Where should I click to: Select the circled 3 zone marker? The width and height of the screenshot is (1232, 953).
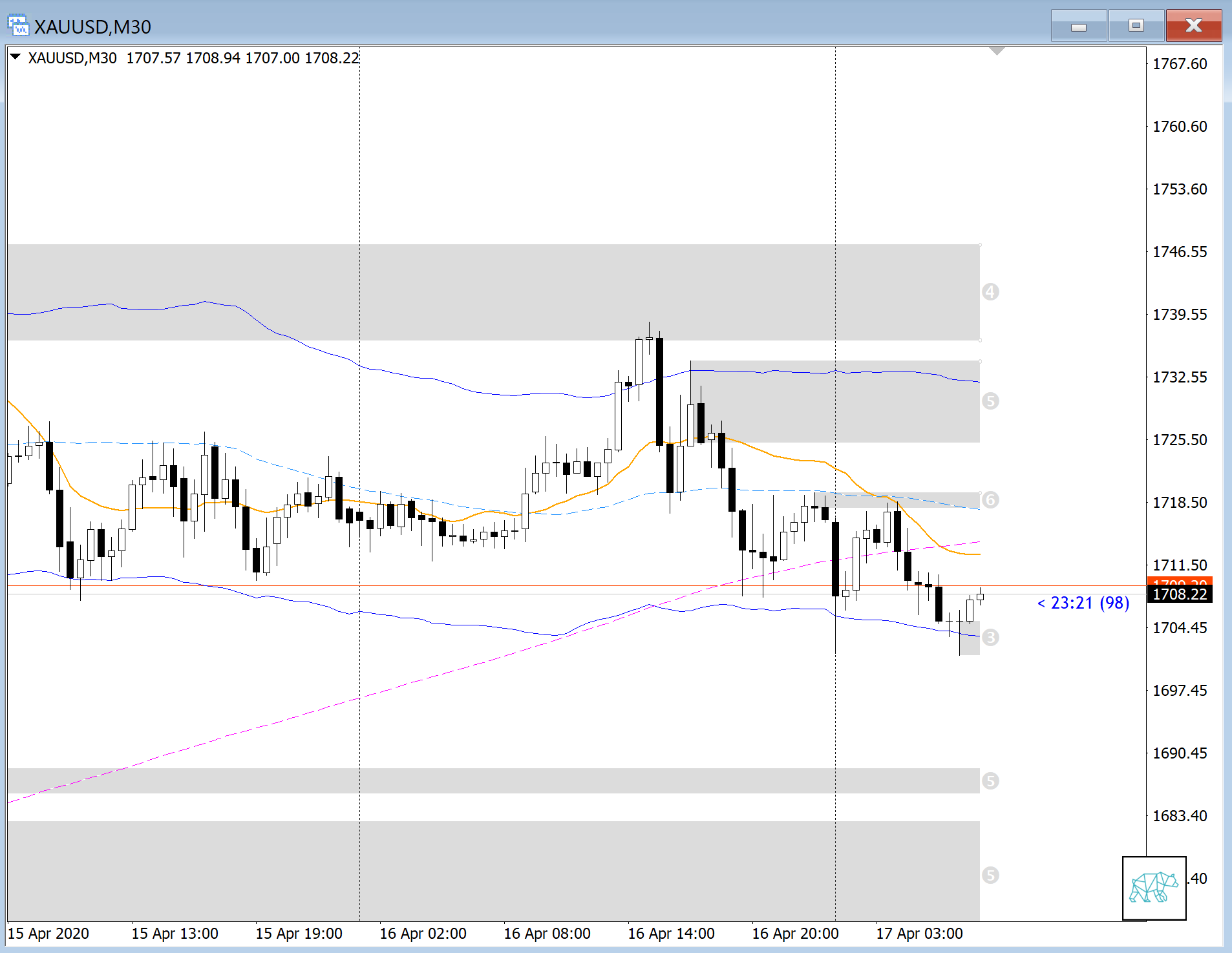[990, 638]
